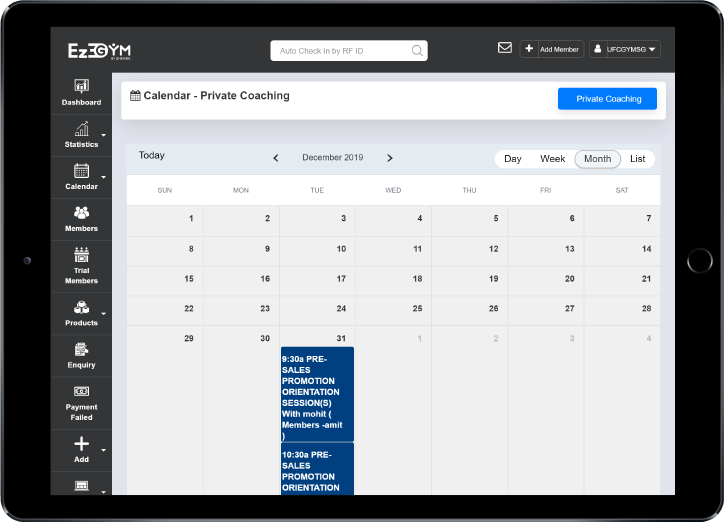Open the Payment Failed icon
The image size is (724, 522).
tap(81, 391)
